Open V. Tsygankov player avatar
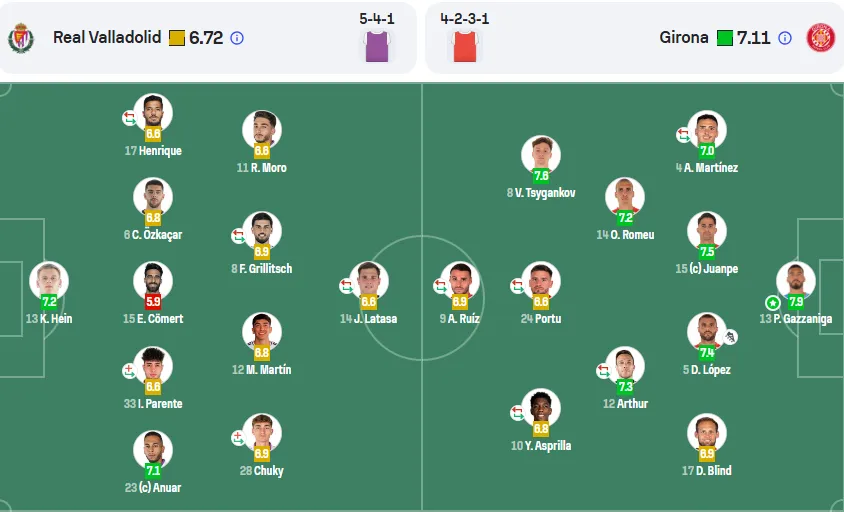Image resolution: width=844 pixels, height=512 pixels. point(540,155)
